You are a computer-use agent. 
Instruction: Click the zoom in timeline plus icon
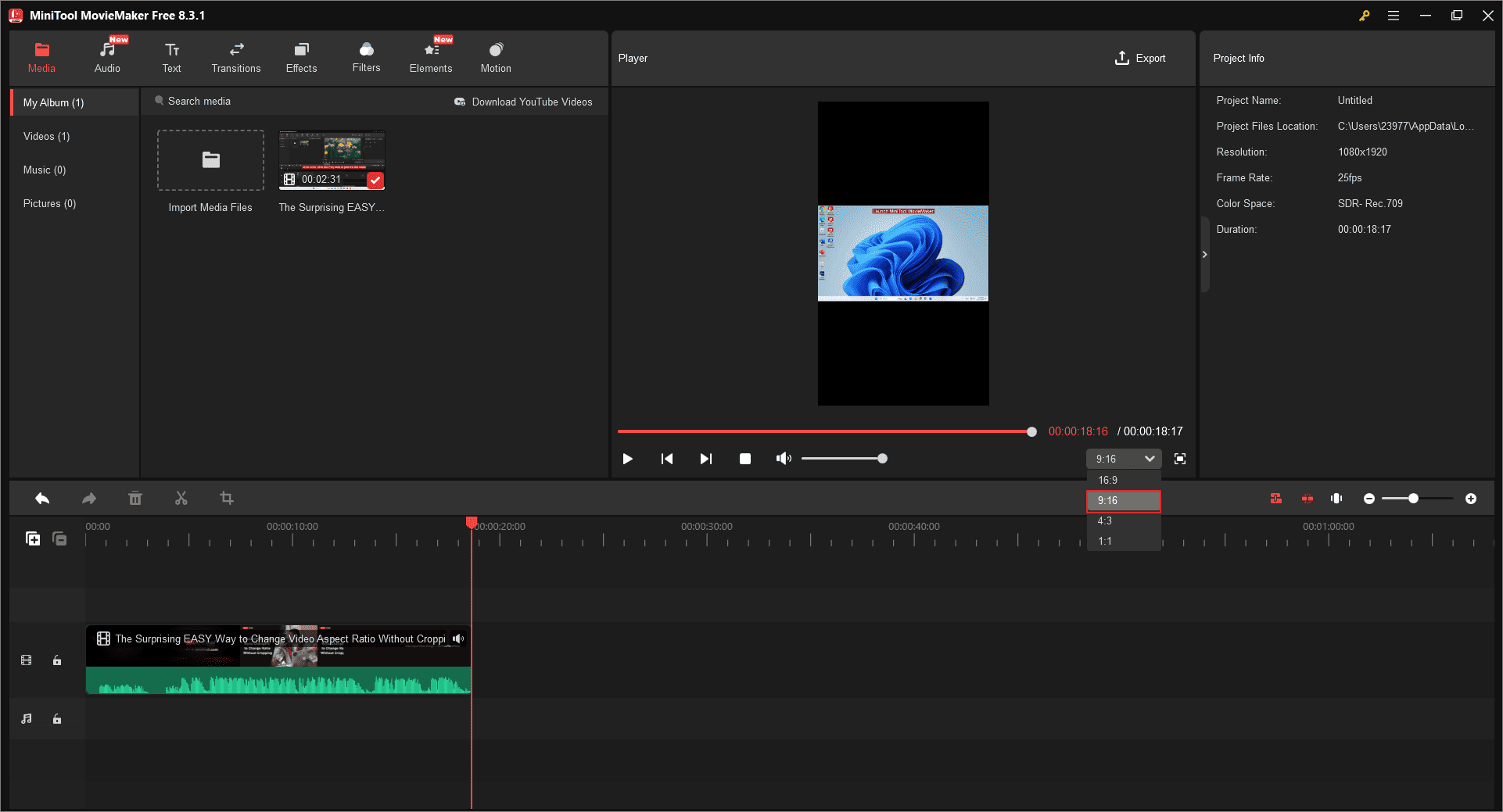pos(1471,499)
